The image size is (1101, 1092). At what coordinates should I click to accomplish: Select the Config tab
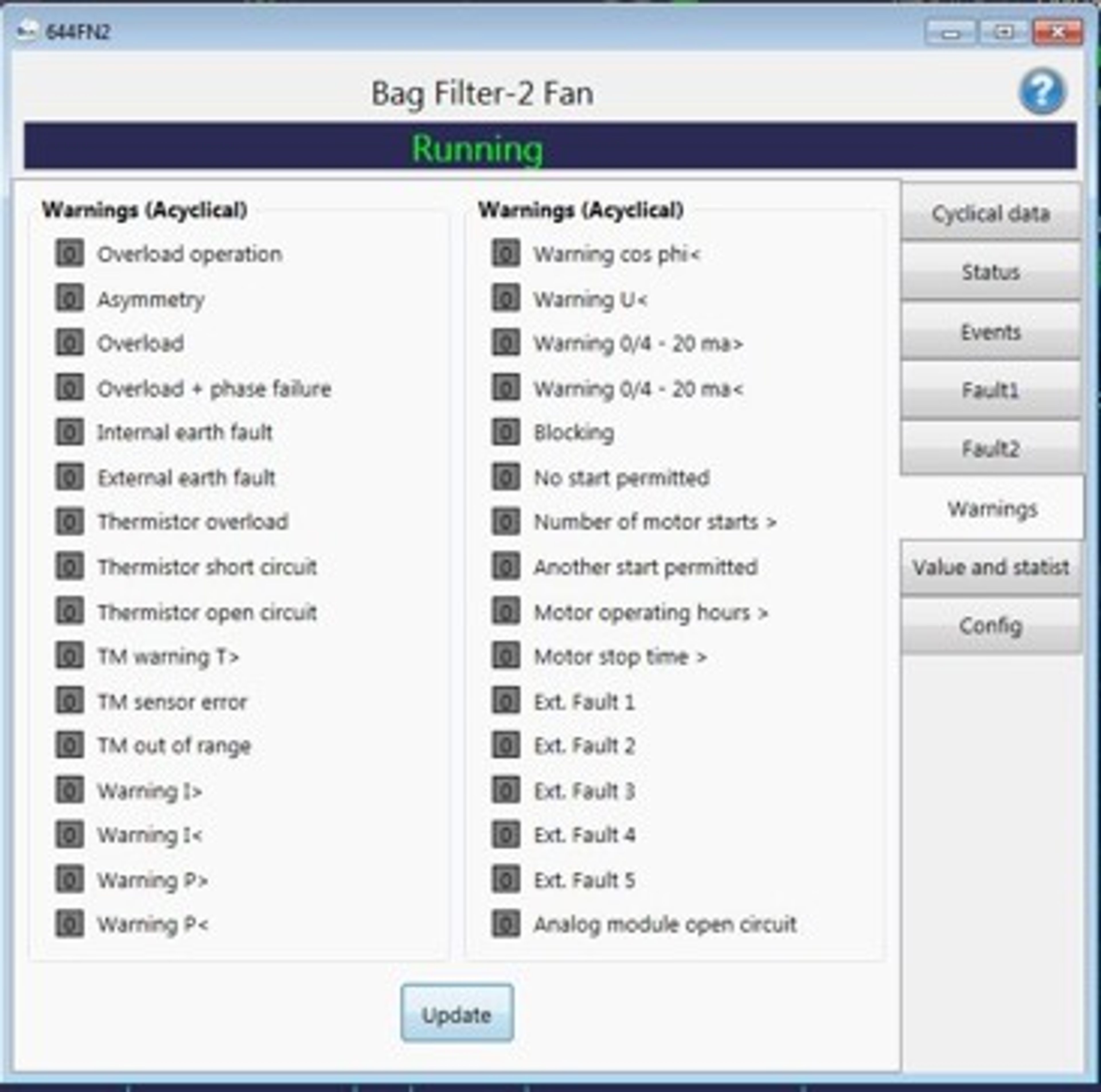(991, 625)
